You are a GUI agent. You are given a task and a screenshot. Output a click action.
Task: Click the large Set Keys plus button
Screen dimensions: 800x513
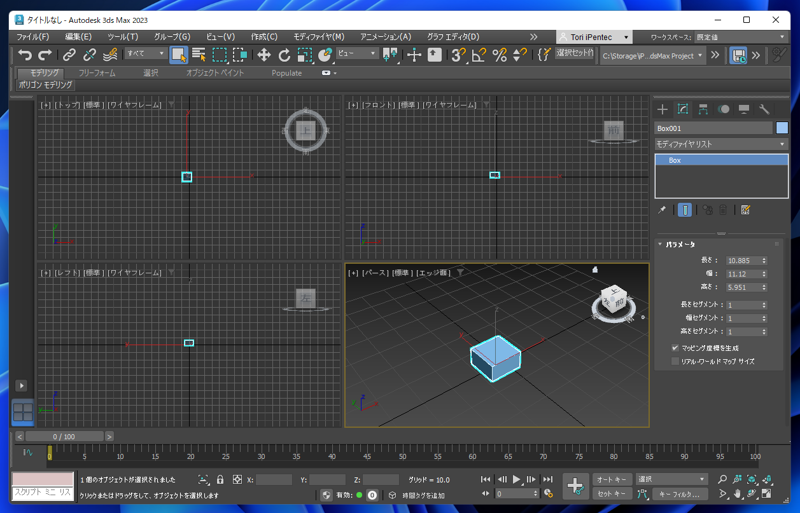pyautogui.click(x=575, y=486)
